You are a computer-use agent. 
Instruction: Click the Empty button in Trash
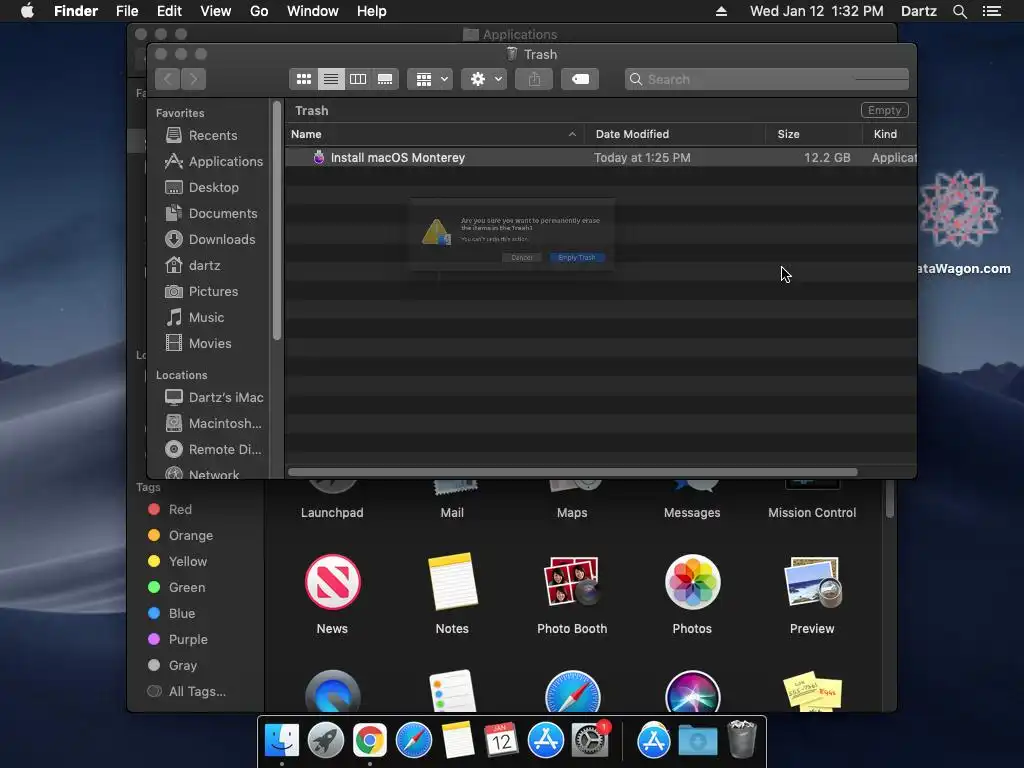[884, 110]
